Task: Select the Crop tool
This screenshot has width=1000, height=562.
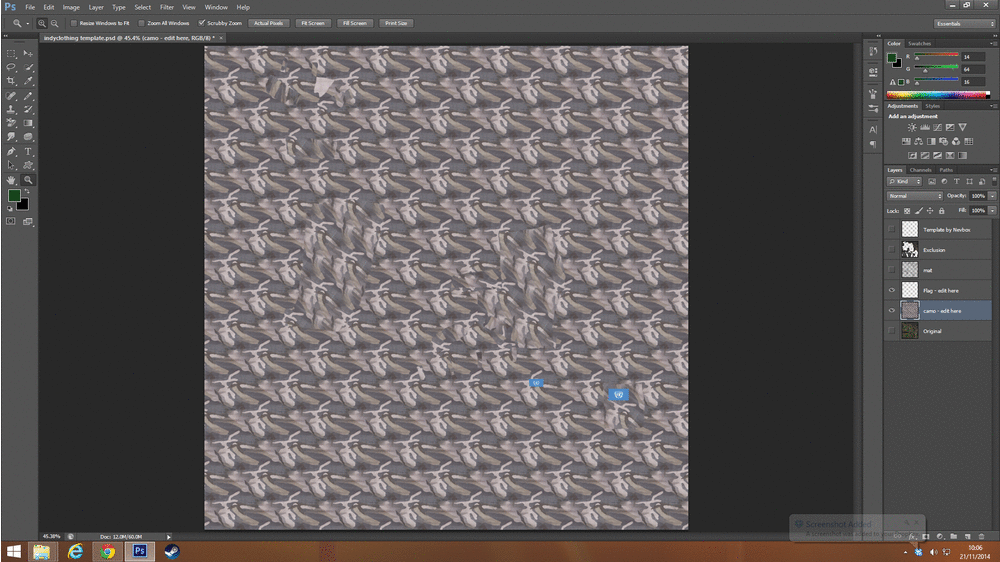Action: pyautogui.click(x=11, y=81)
